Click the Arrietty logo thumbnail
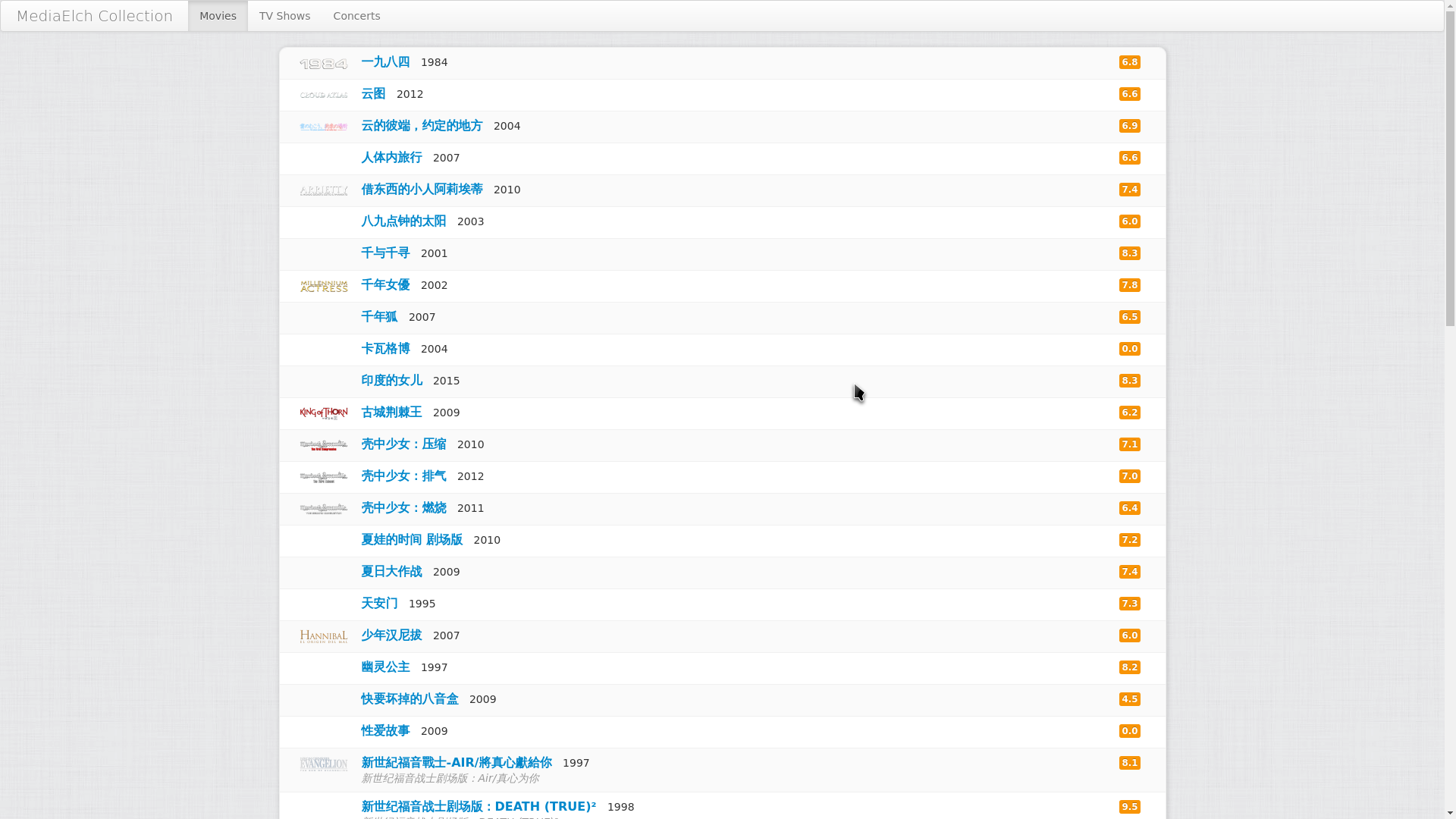1456x819 pixels. tap(323, 190)
